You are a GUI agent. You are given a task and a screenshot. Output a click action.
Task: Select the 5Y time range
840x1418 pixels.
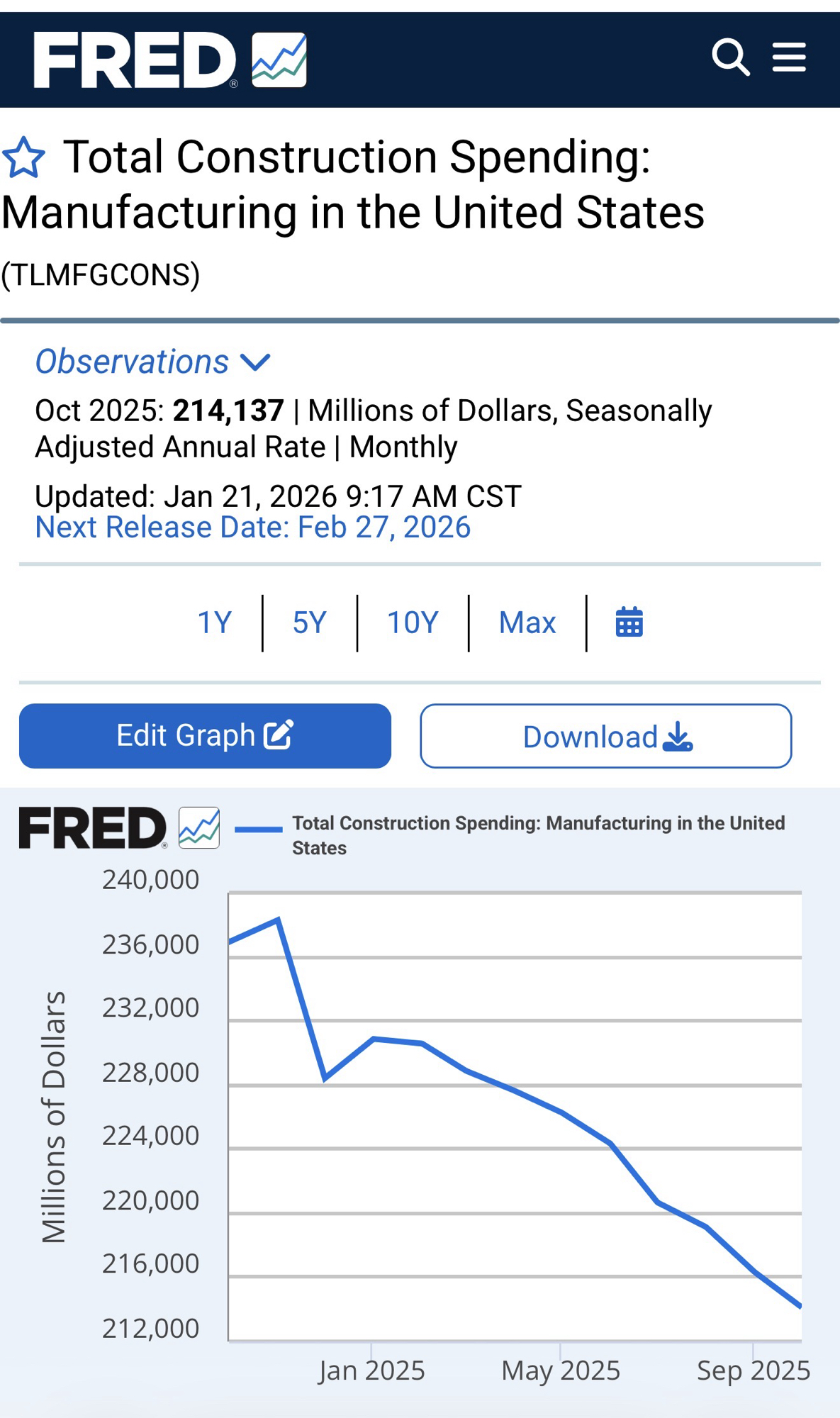[x=309, y=623]
